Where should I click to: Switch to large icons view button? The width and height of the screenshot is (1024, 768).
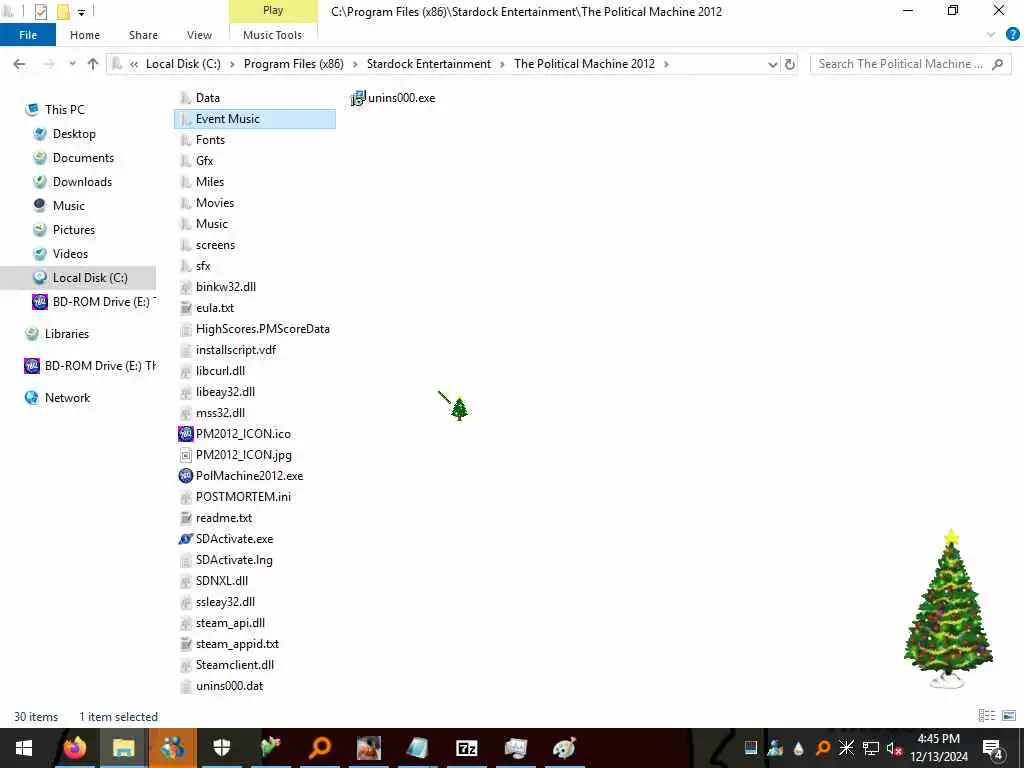[1009, 716]
